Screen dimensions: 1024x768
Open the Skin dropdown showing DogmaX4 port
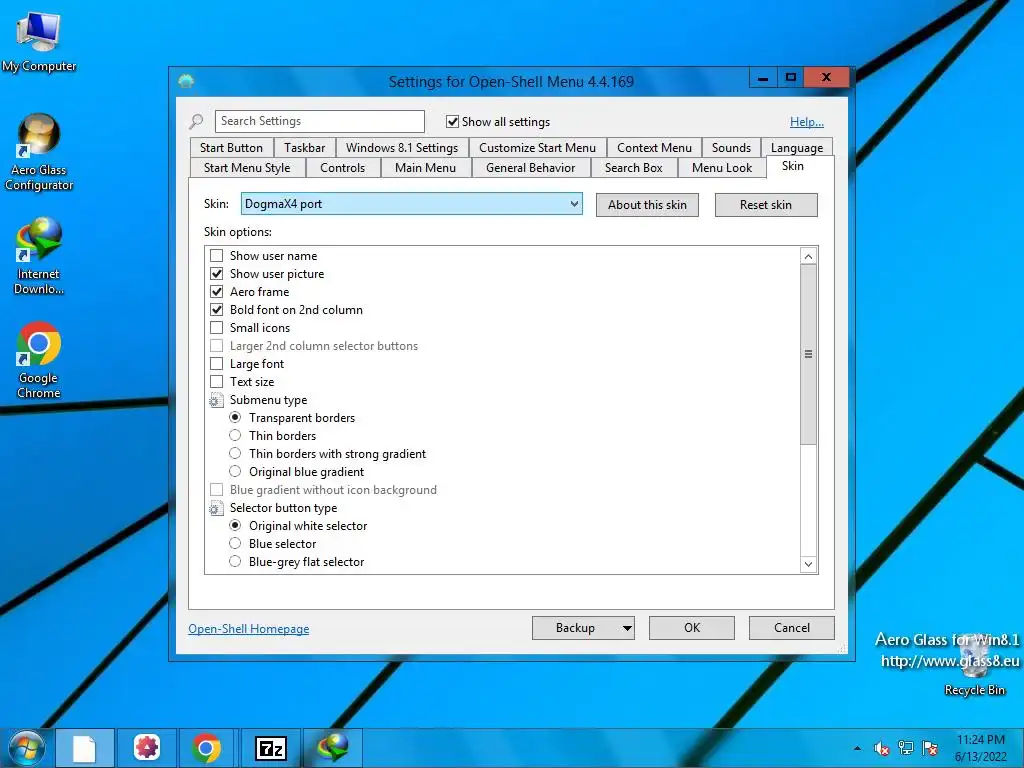[411, 204]
